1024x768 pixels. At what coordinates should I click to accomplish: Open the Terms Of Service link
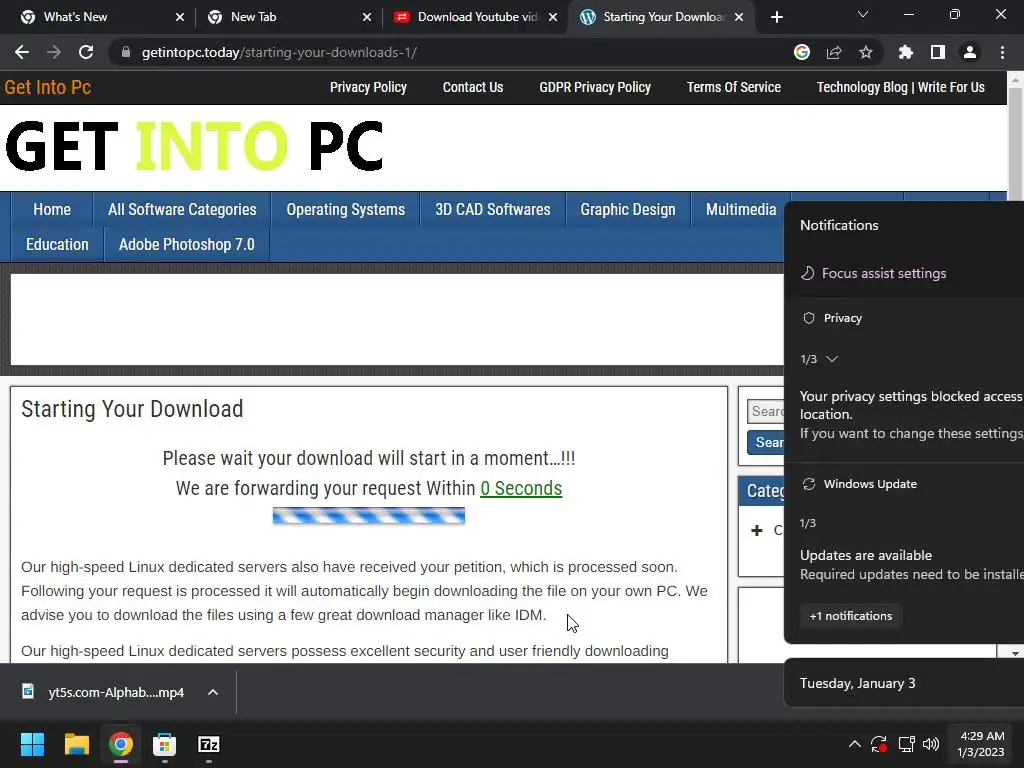[x=733, y=88]
